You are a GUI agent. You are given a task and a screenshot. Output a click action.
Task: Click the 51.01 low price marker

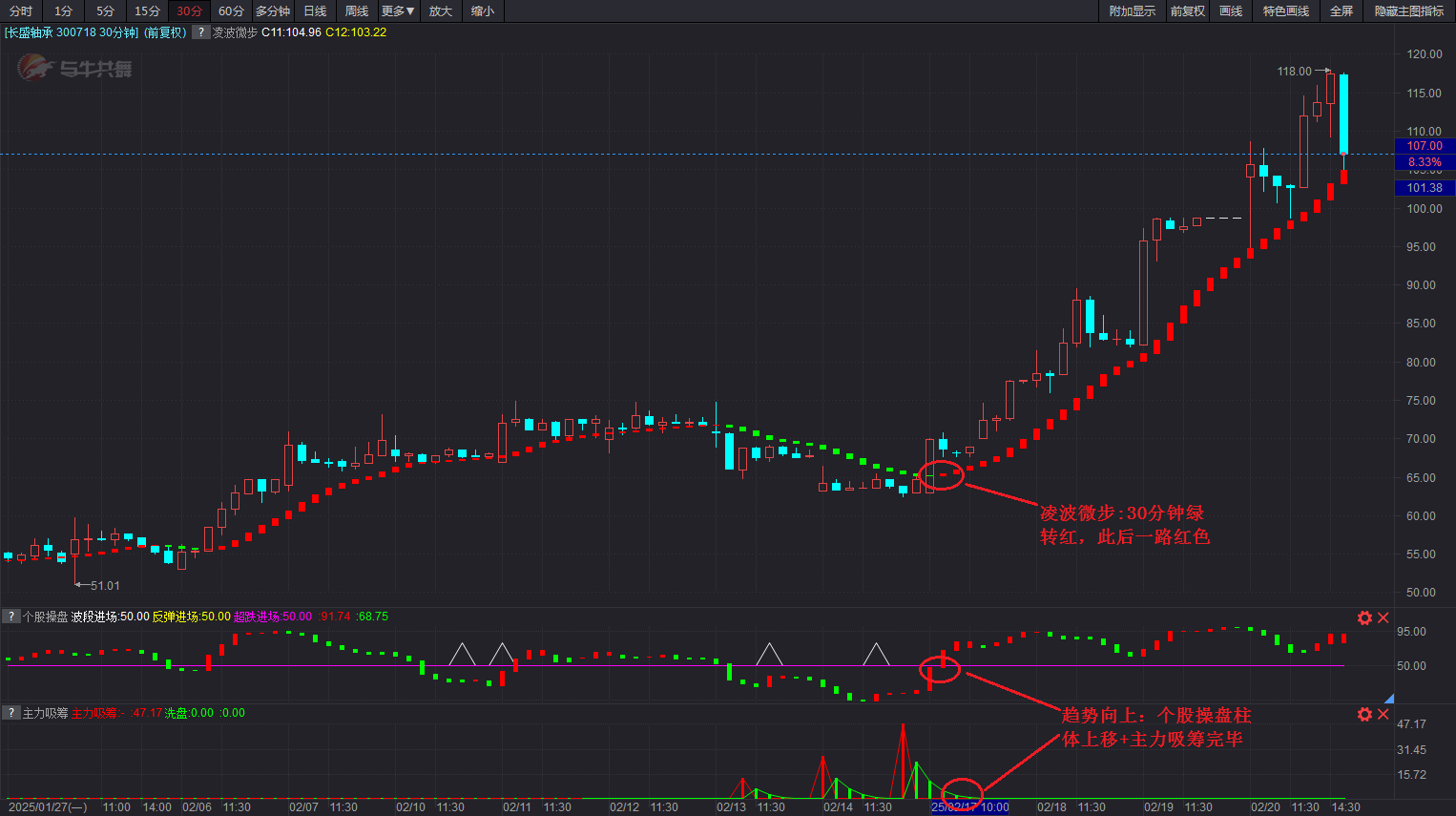pos(105,586)
